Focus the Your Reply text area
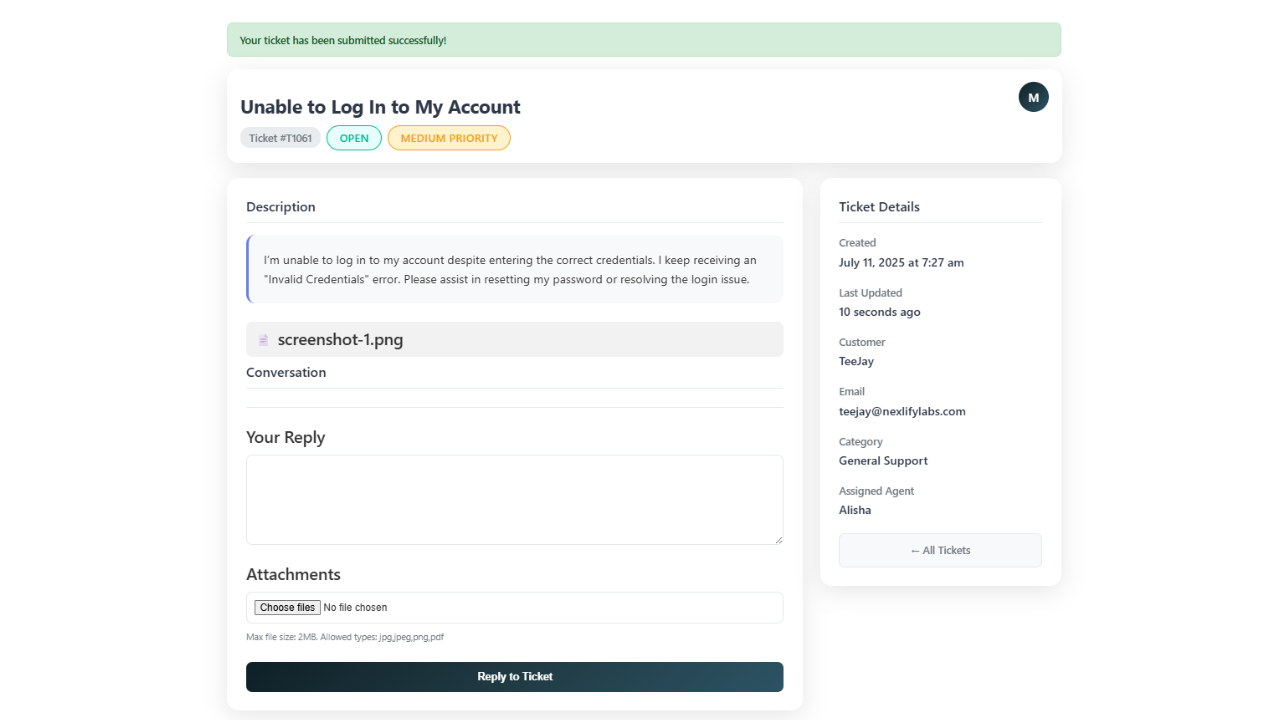Viewport: 1280px width, 720px height. (514, 499)
